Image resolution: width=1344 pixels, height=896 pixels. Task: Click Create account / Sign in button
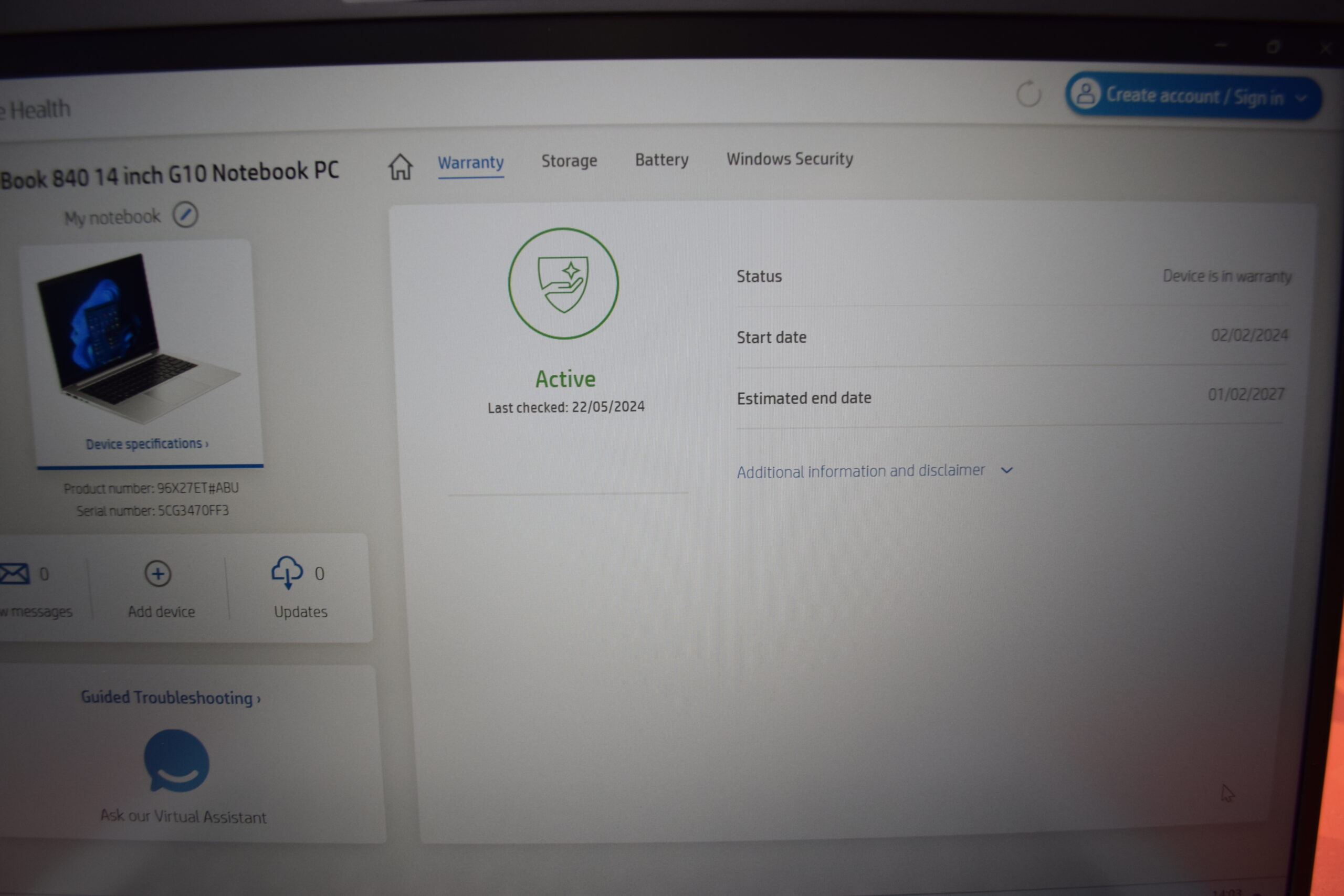pyautogui.click(x=1193, y=96)
